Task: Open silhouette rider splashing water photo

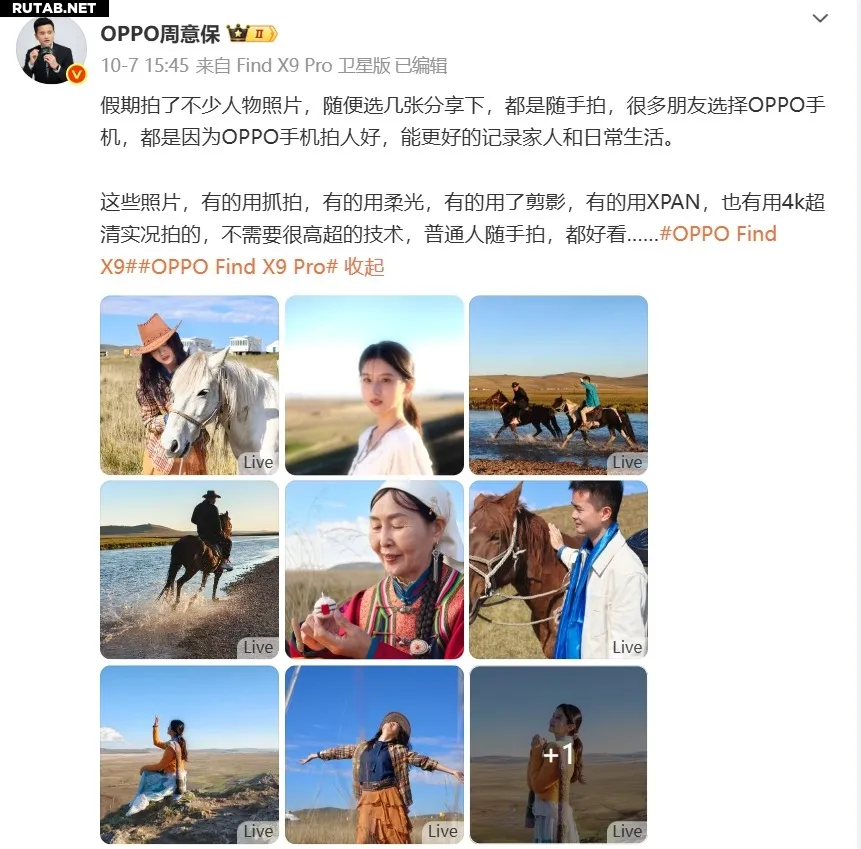Action: point(189,569)
